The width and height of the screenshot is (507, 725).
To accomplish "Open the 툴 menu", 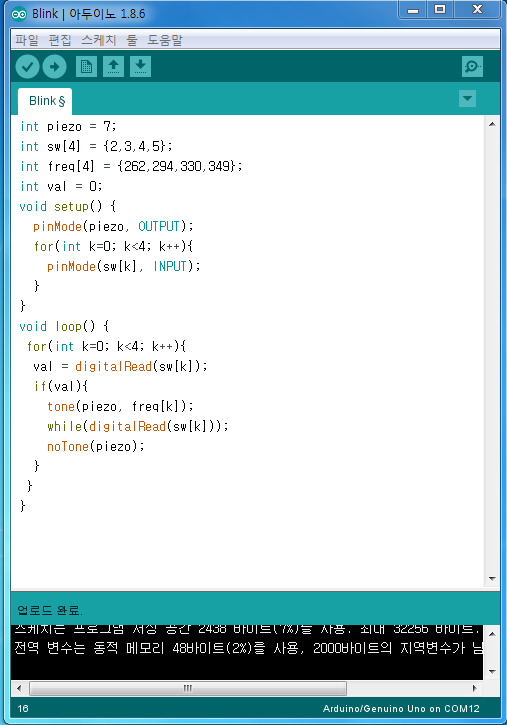I will click(132, 40).
